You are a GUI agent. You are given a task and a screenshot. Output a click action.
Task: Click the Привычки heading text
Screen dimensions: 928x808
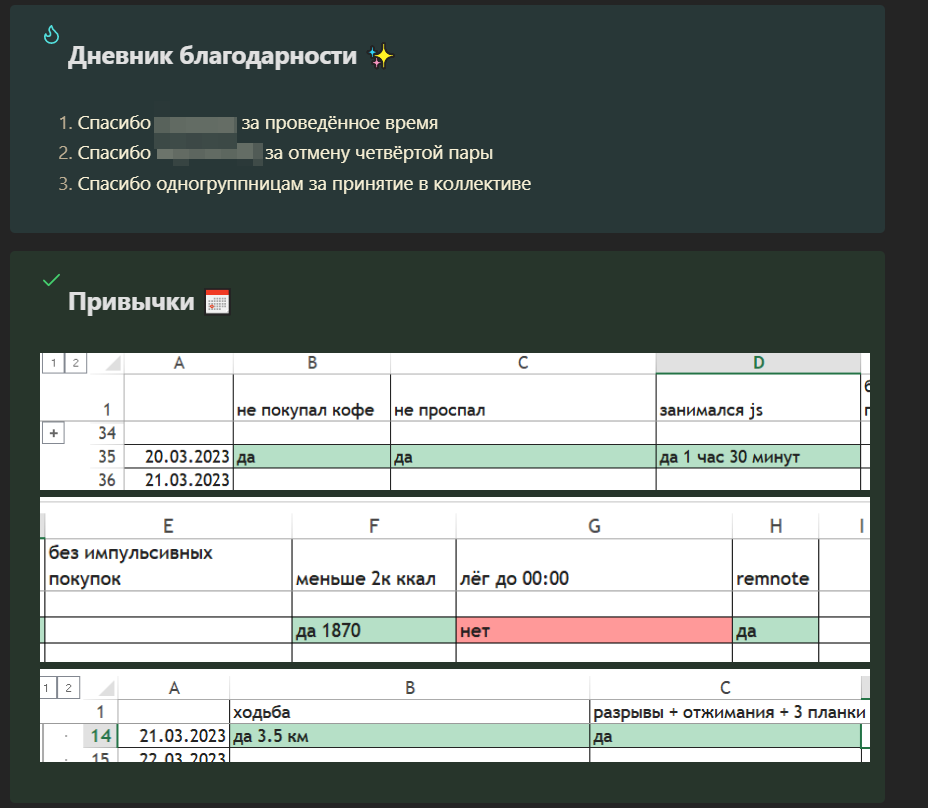click(x=131, y=301)
